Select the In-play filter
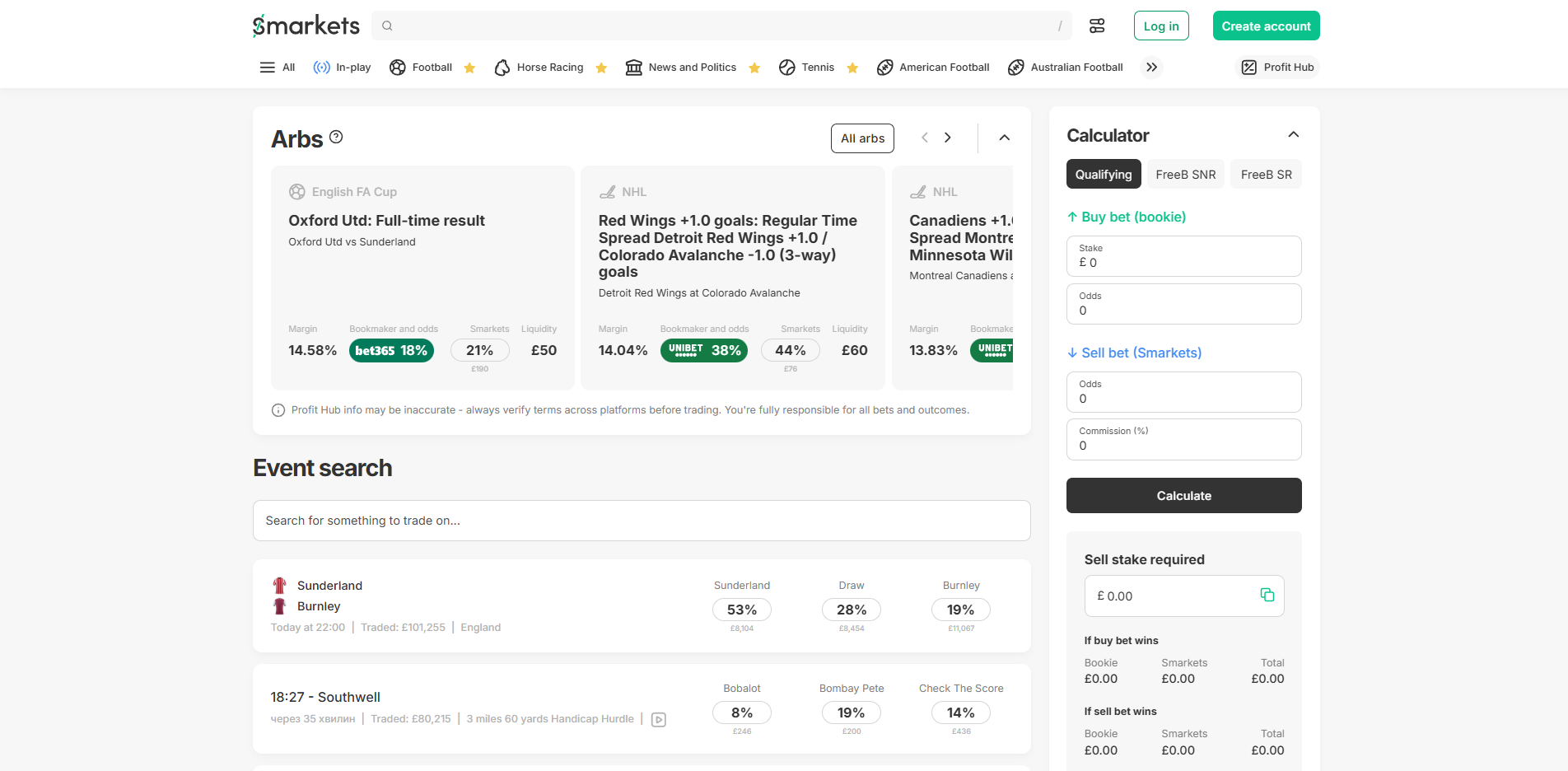This screenshot has width=1568, height=771. 342,67
